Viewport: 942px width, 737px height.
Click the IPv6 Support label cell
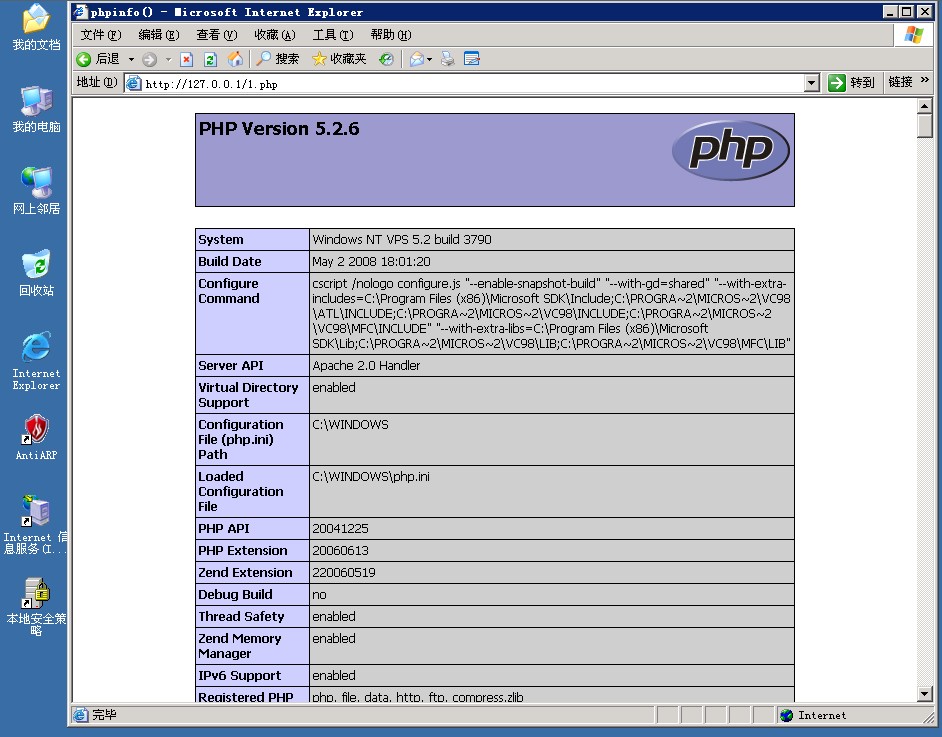pos(252,675)
